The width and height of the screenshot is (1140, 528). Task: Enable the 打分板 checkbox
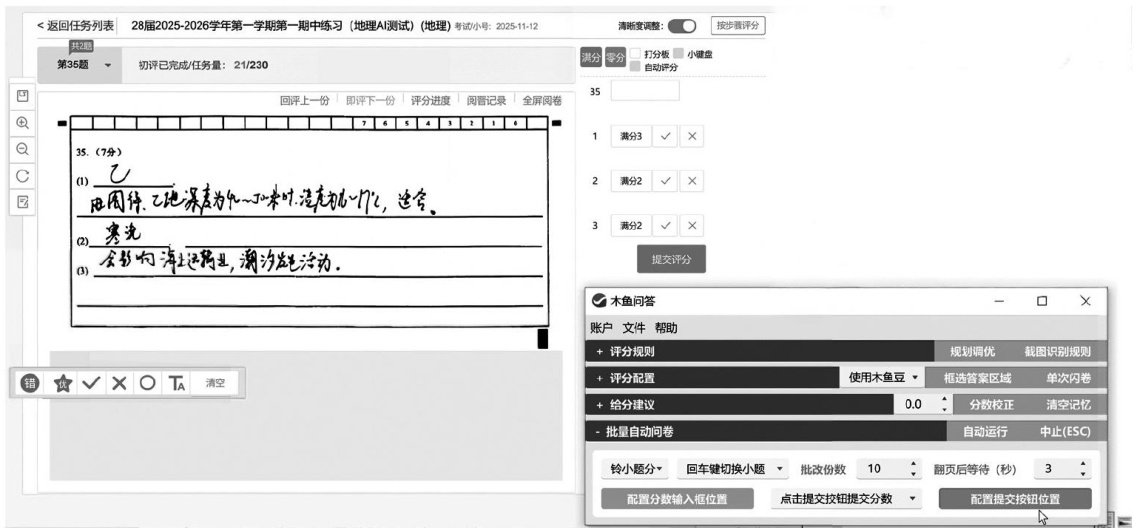(x=636, y=54)
